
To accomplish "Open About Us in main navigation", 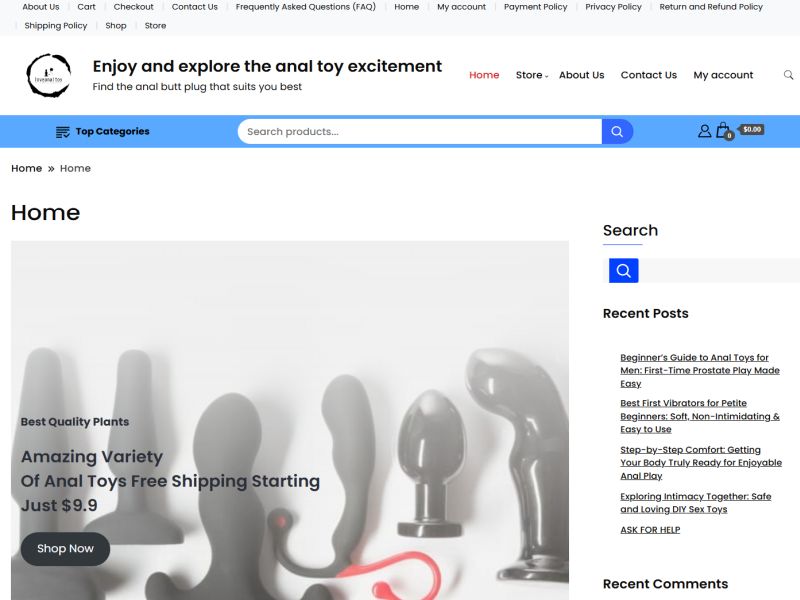I will (x=581, y=75).
